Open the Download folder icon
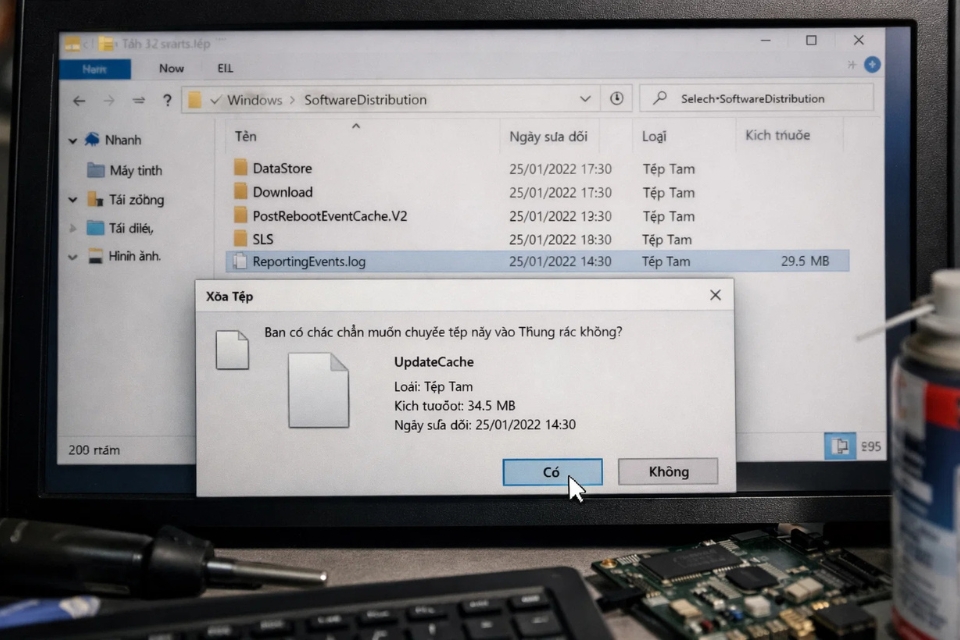The height and width of the screenshot is (640, 960). (x=241, y=192)
